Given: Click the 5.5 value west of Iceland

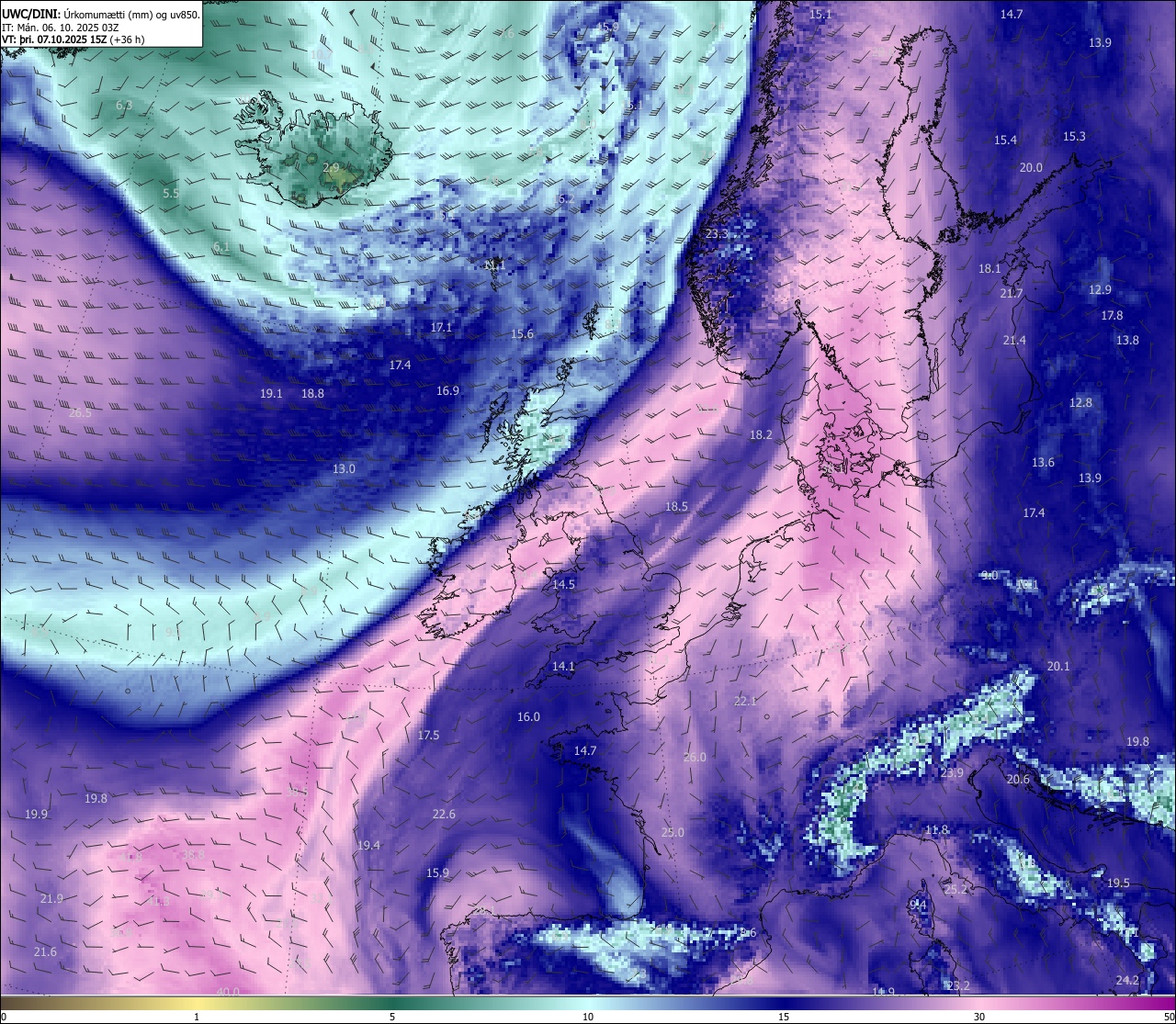Looking at the screenshot, I should point(171,193).
